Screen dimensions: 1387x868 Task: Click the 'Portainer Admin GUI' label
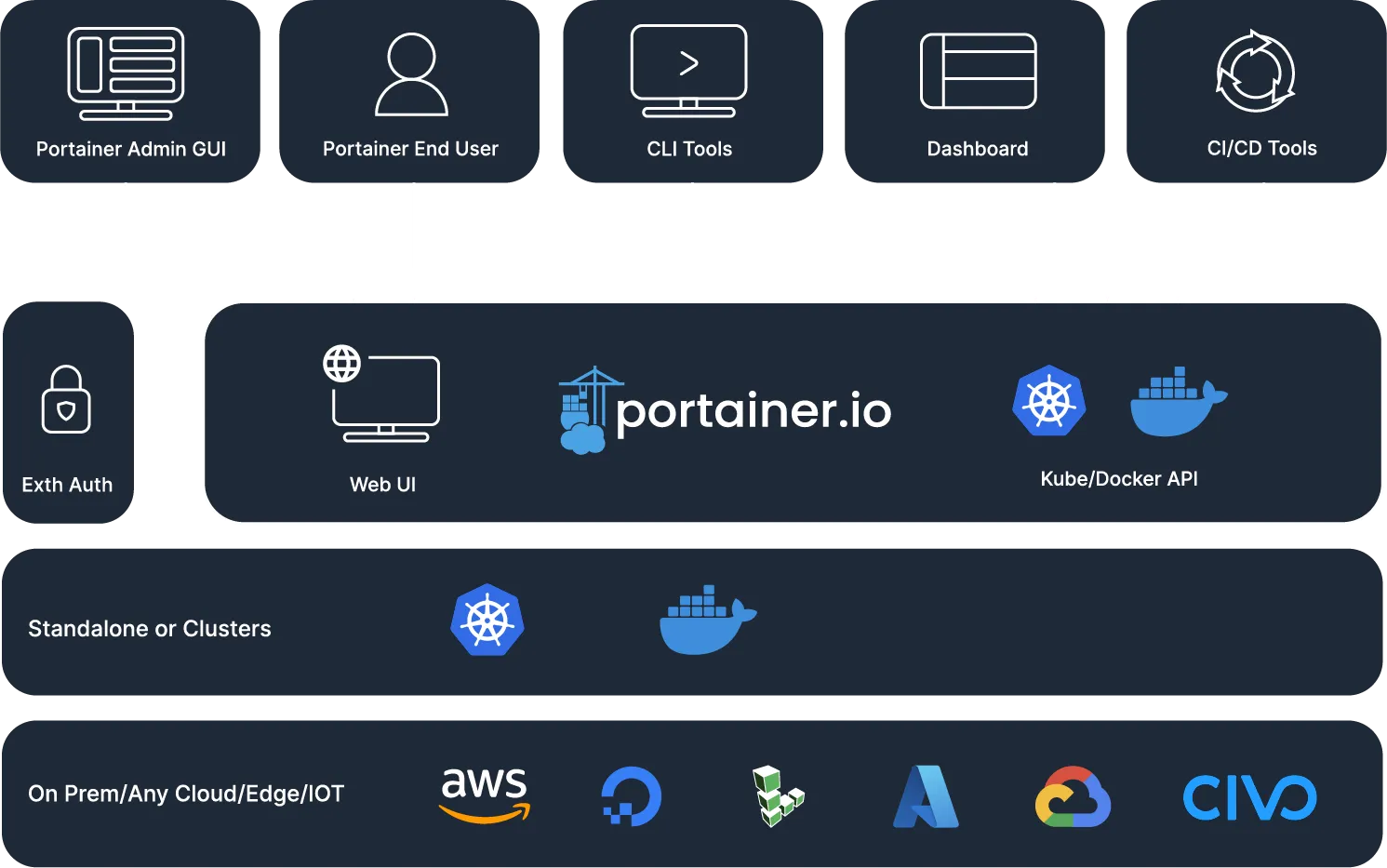(x=131, y=149)
